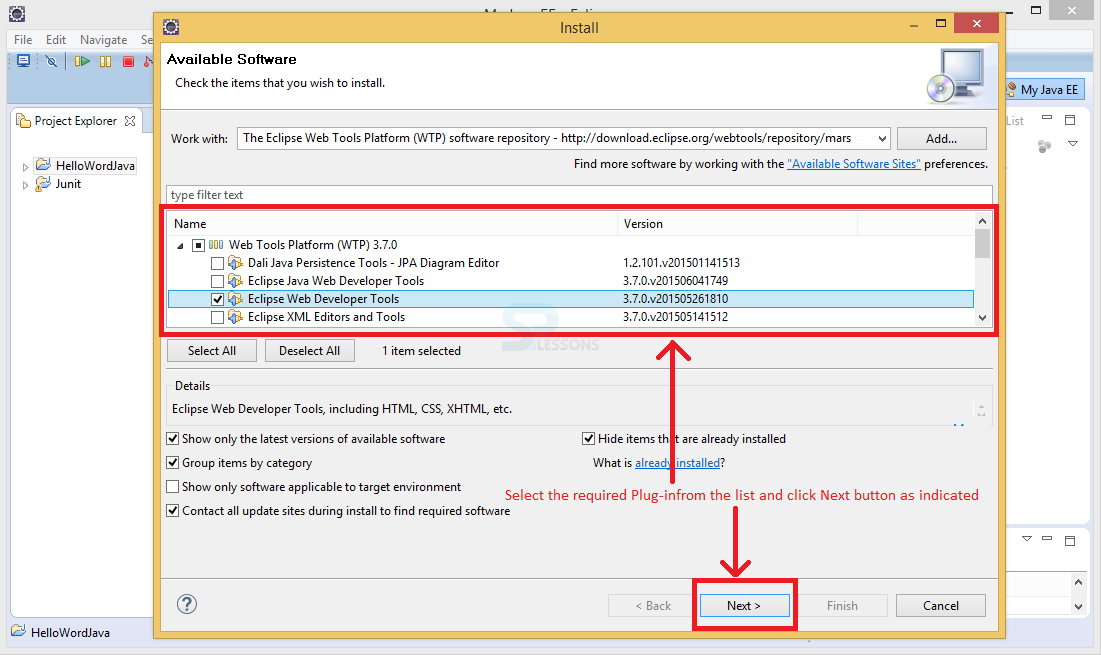Toggle the Web Tools Platform (WTP) 3.7.0 checkbox
Screen dimensions: 1101x655
pos(199,245)
